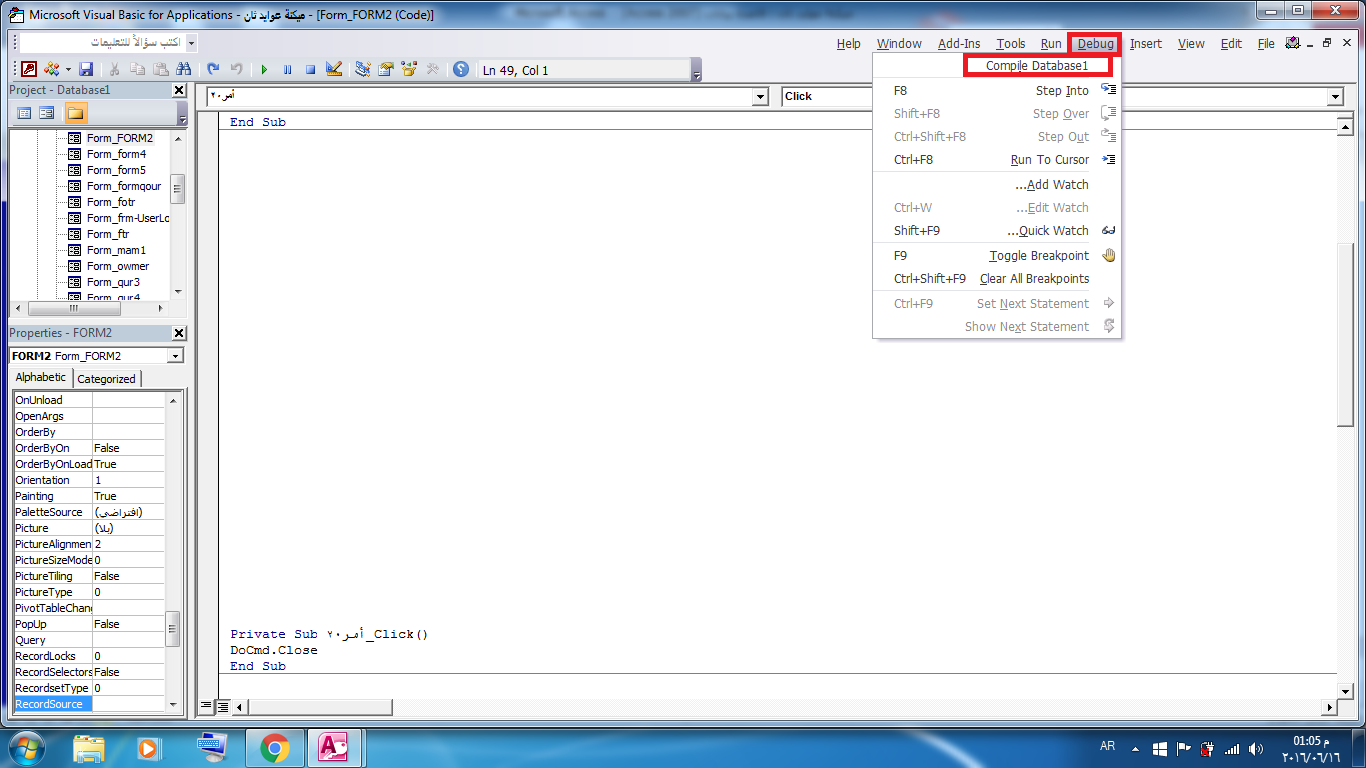This screenshot has height=768, width=1366.
Task: Run the Sub with the play icon
Action: [264, 70]
